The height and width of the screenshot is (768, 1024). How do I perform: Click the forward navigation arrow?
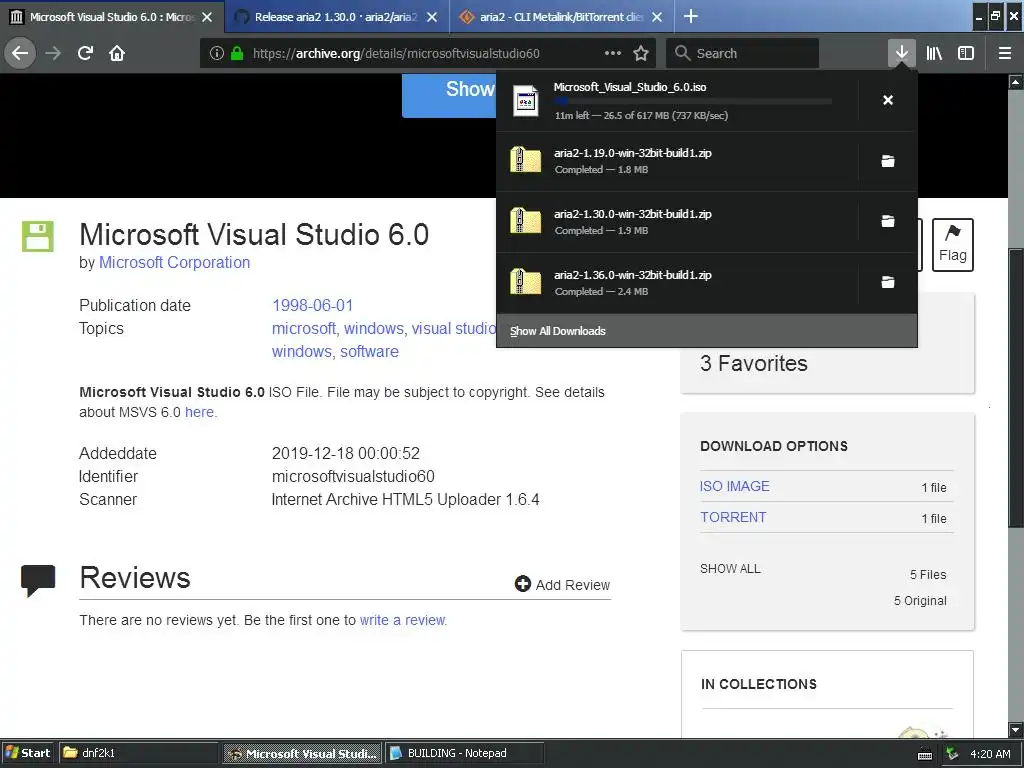pos(53,53)
